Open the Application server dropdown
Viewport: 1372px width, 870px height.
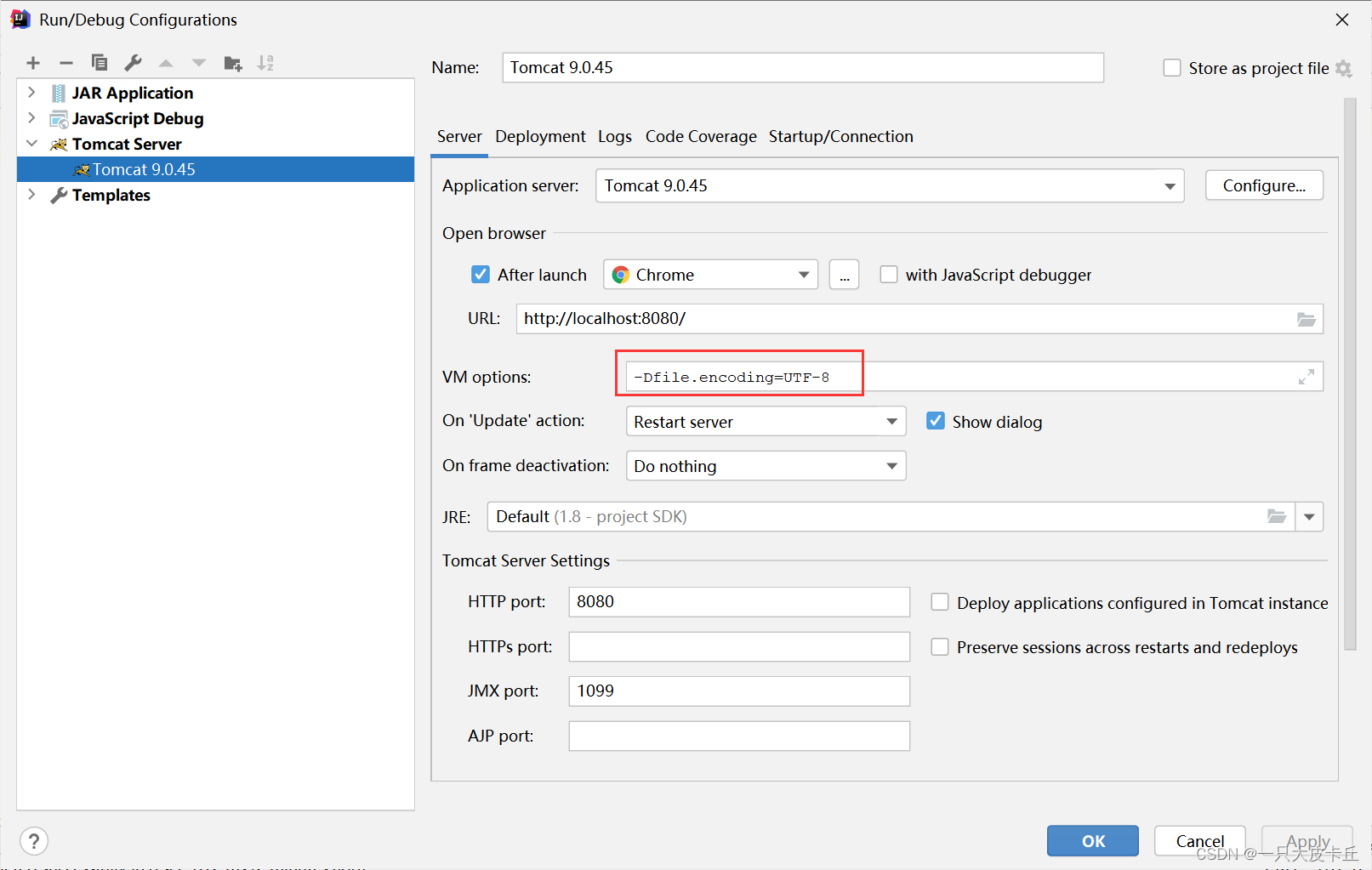coord(890,186)
